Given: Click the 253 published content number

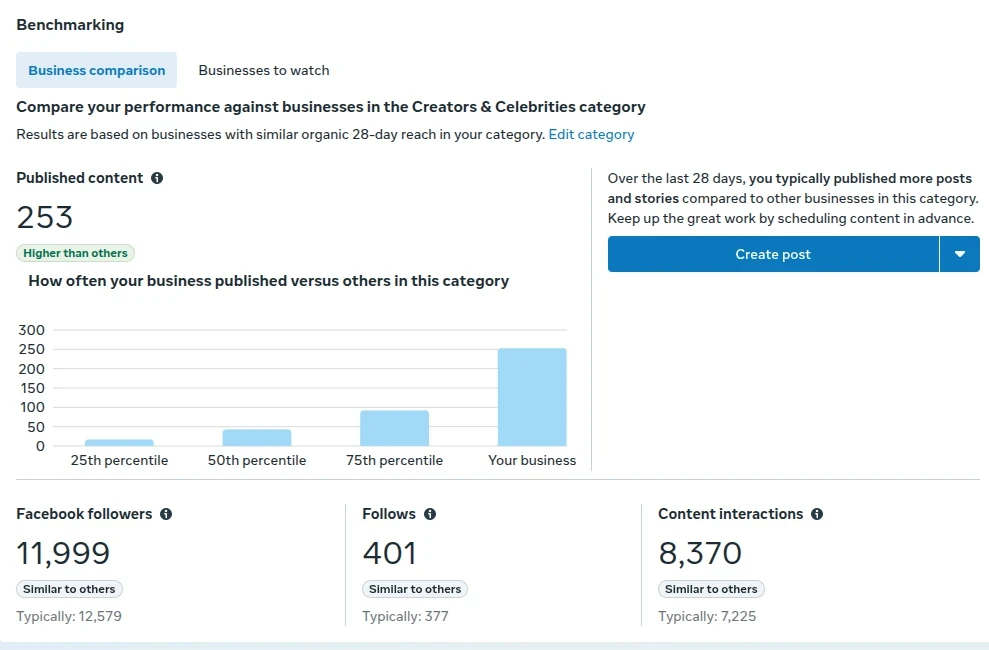Looking at the screenshot, I should (x=45, y=217).
